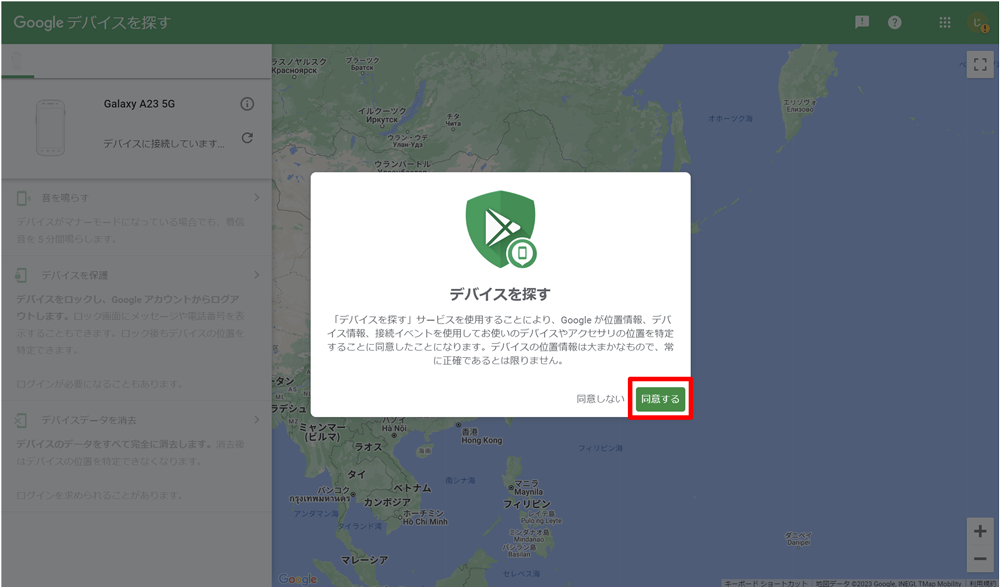The width and height of the screenshot is (1000, 587).
Task: Click the Hong Kong label on map
Action: [482, 440]
